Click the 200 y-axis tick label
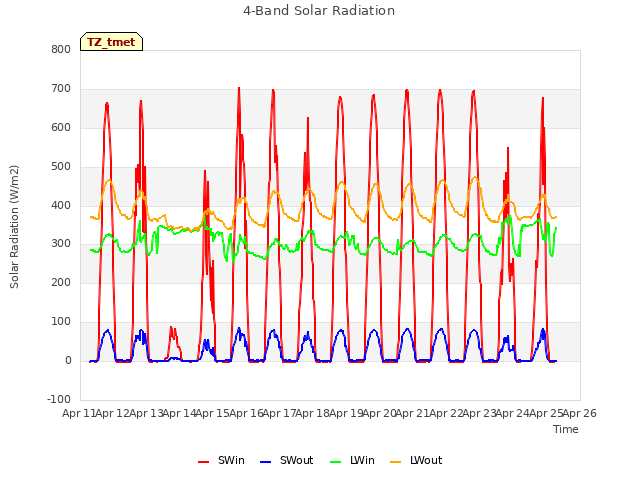The width and height of the screenshot is (640, 480). tap(61, 282)
